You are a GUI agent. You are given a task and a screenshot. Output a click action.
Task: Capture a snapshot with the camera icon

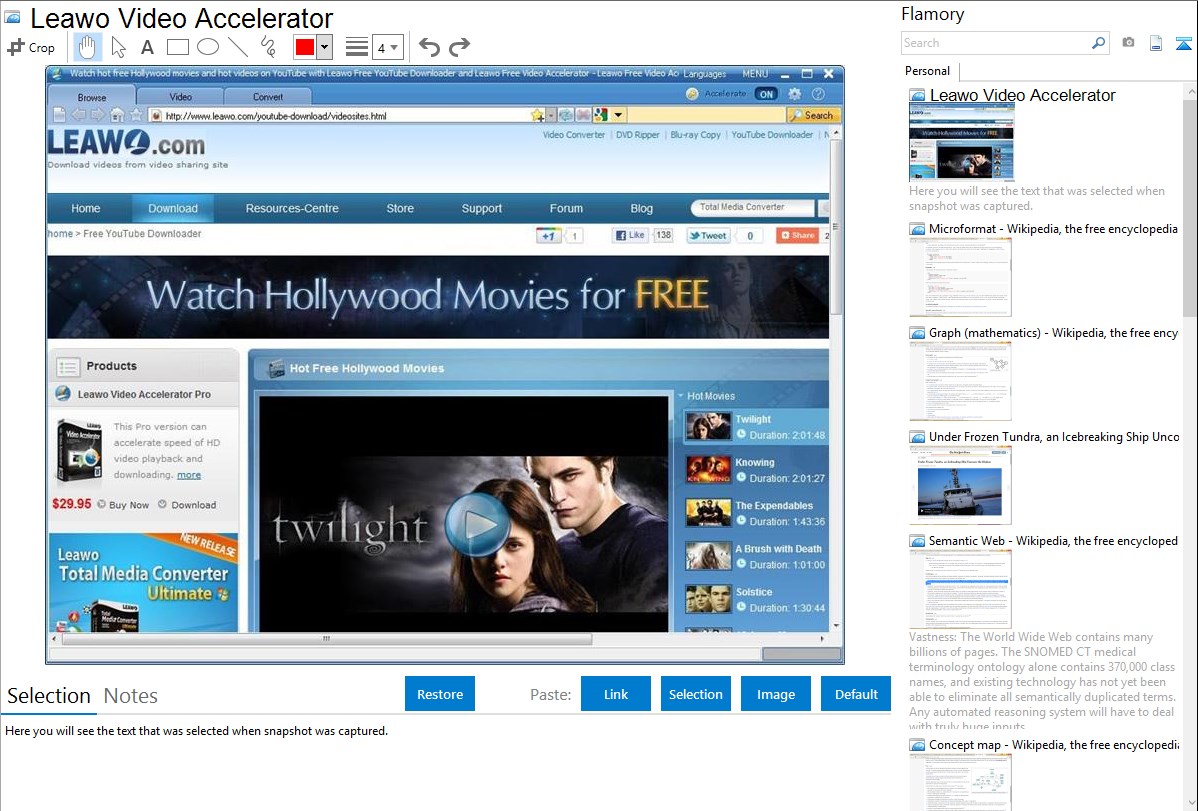pyautogui.click(x=1128, y=43)
